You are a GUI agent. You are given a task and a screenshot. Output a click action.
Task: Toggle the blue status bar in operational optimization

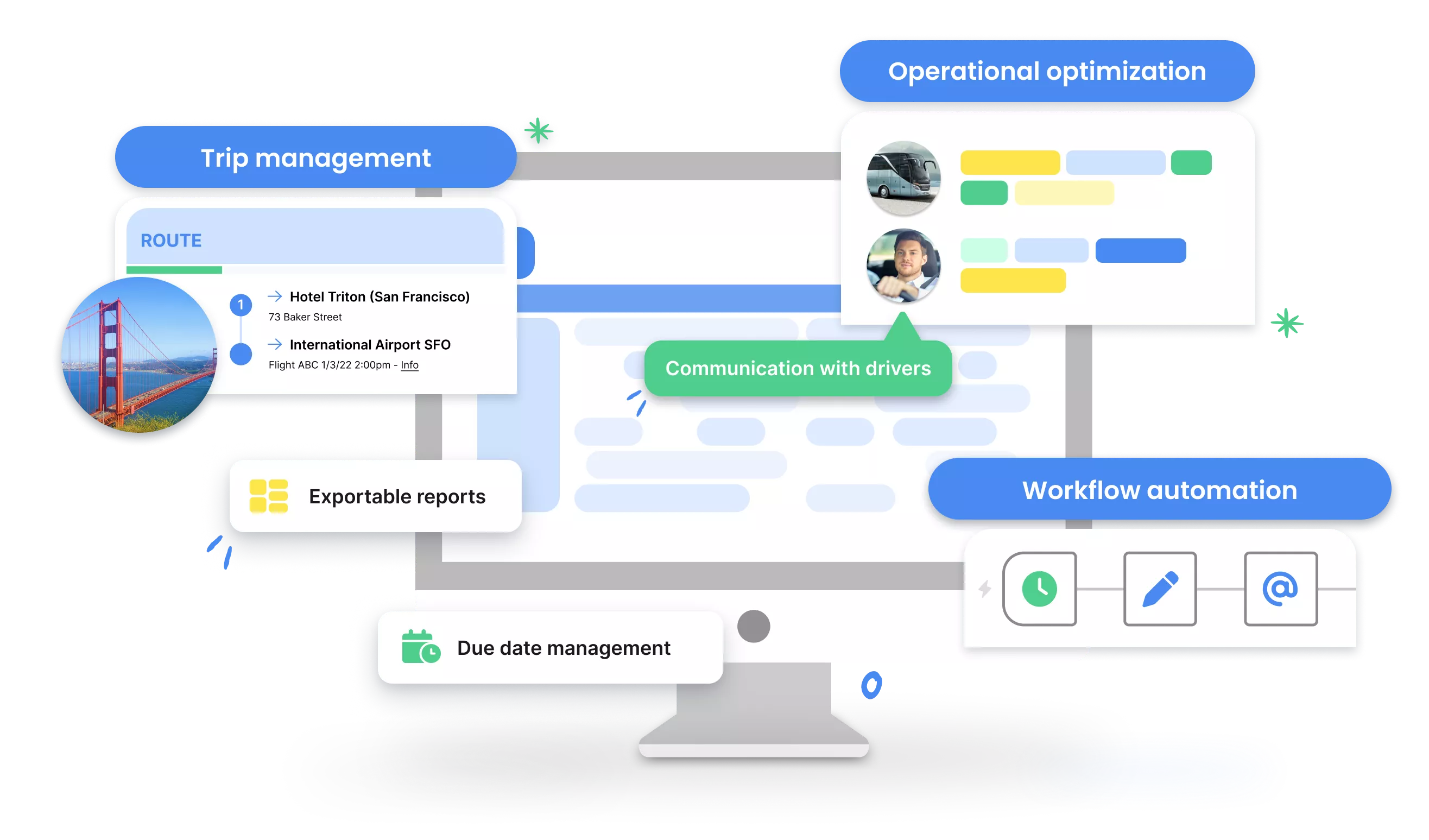pos(1140,249)
